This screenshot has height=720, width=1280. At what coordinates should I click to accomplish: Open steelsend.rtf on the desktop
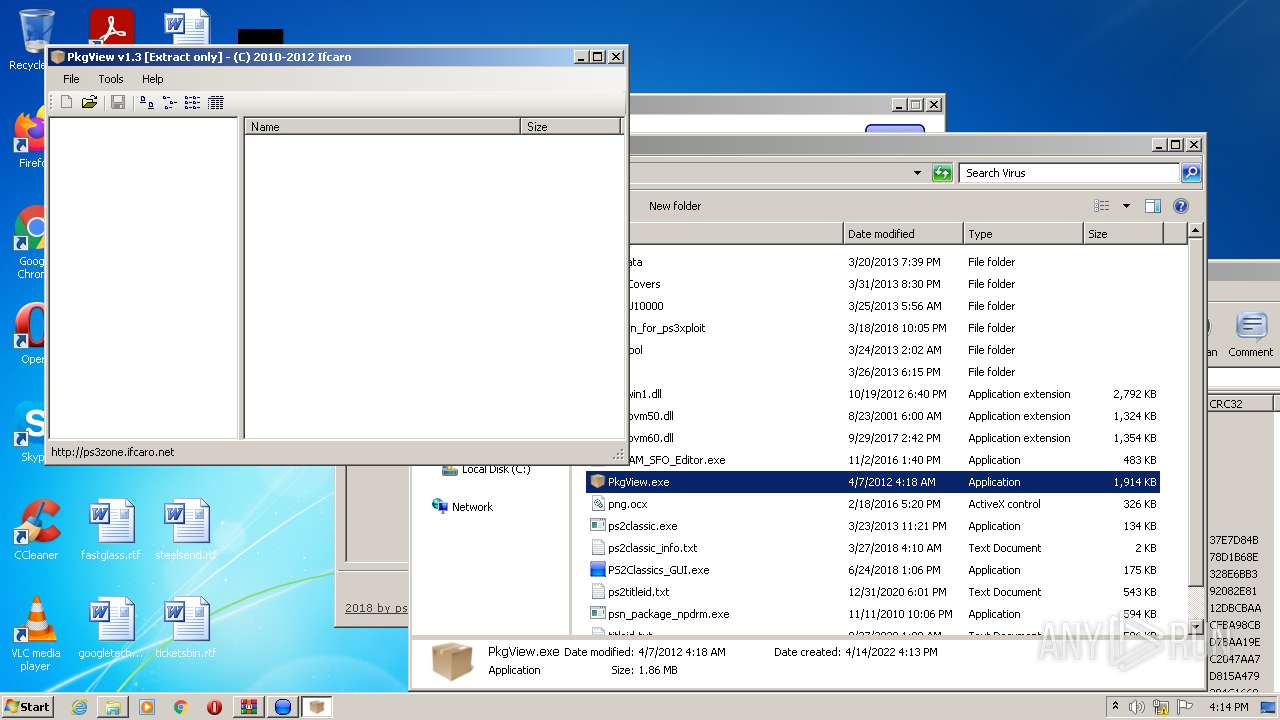[186, 531]
